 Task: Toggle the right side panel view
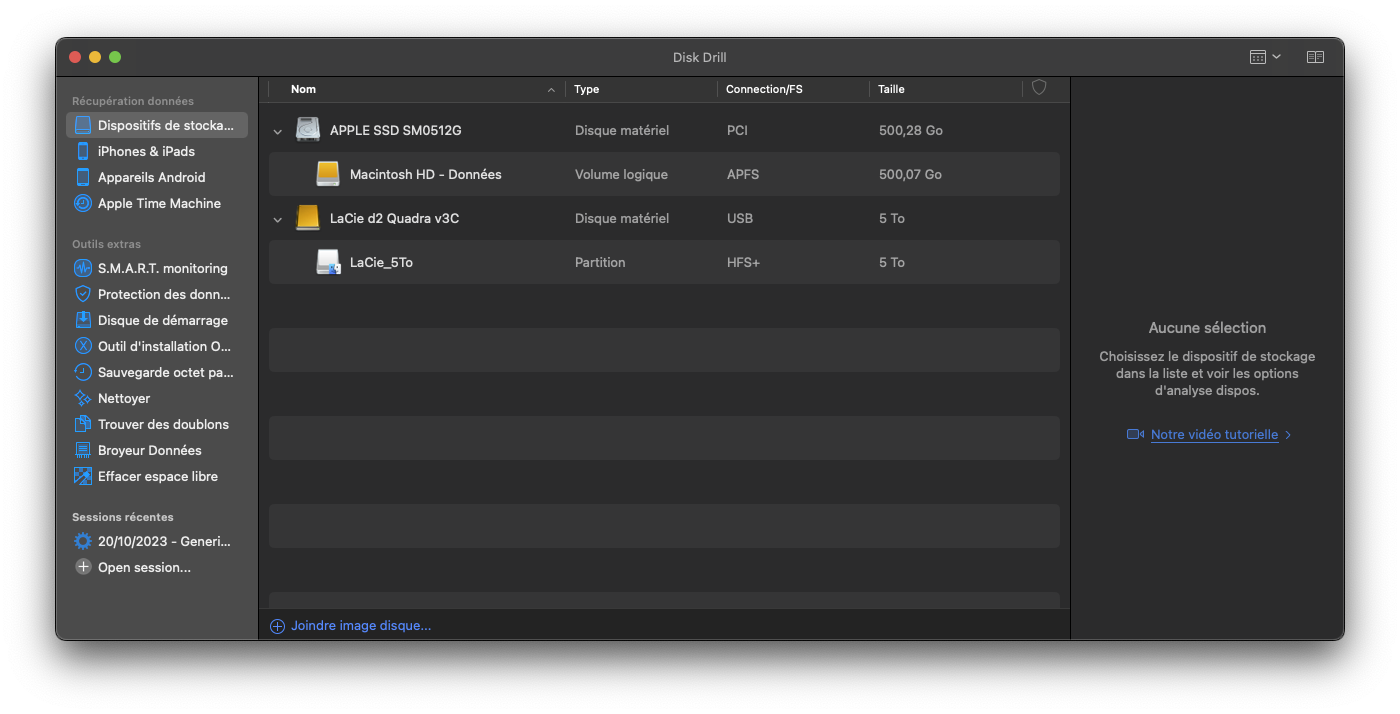coord(1315,57)
